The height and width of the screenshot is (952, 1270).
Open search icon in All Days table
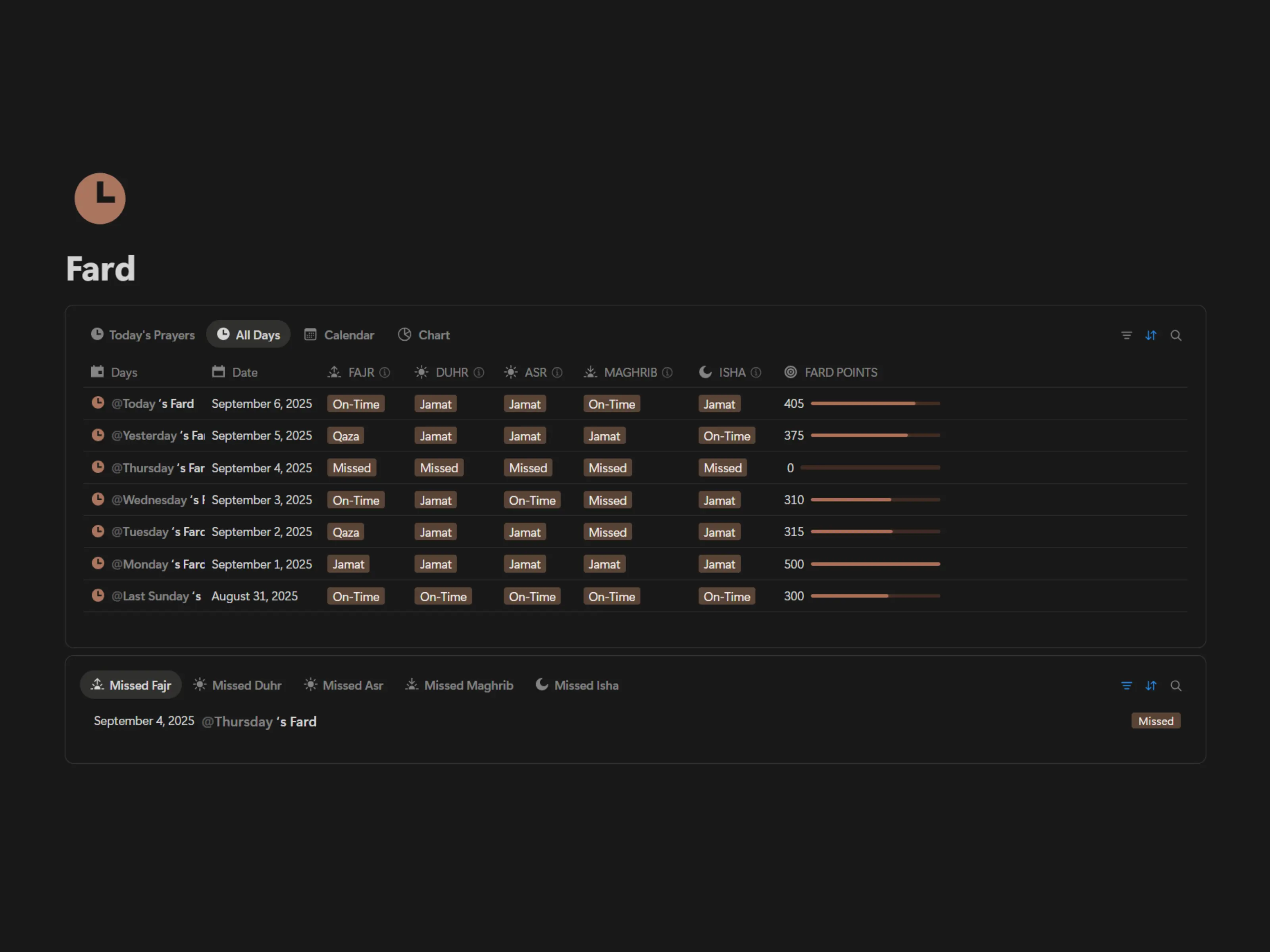pos(1175,335)
